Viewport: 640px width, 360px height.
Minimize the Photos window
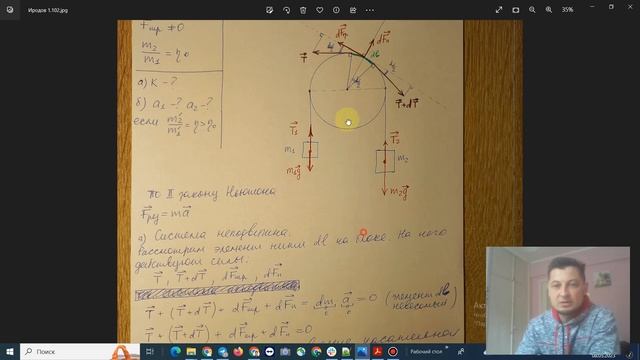tap(592, 7)
